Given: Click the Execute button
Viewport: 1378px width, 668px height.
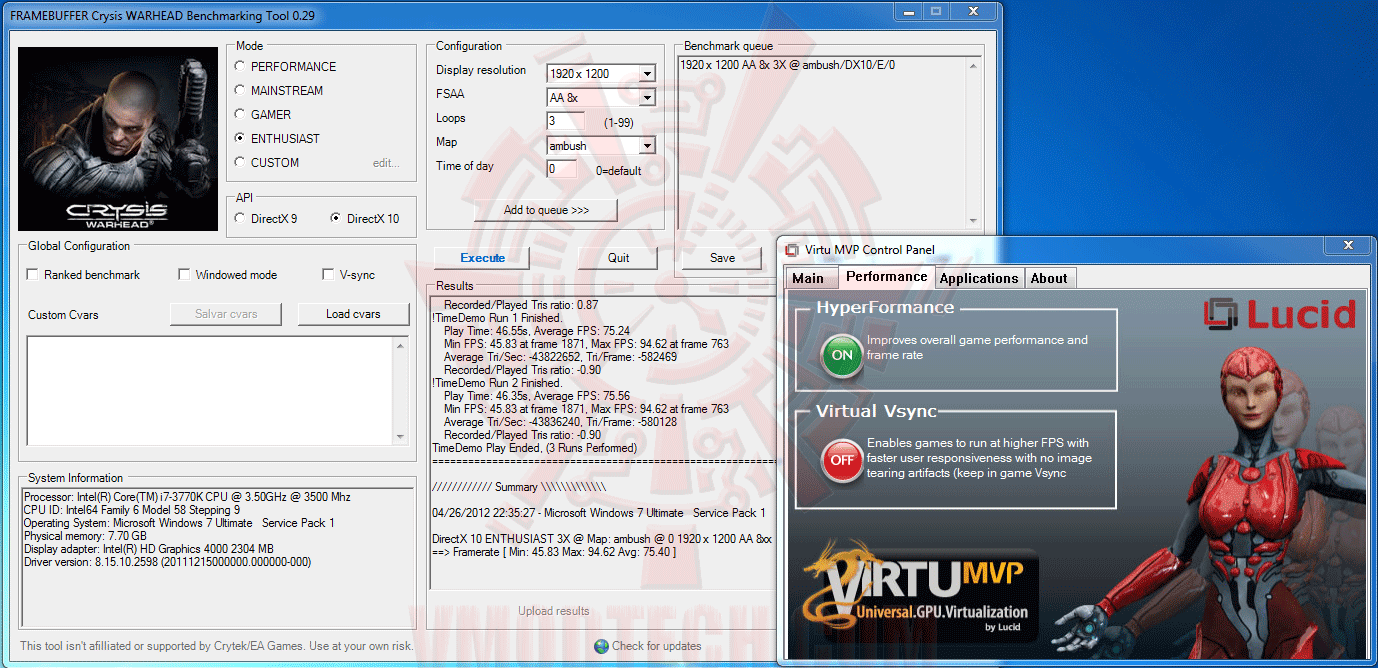Looking at the screenshot, I should pyautogui.click(x=482, y=258).
